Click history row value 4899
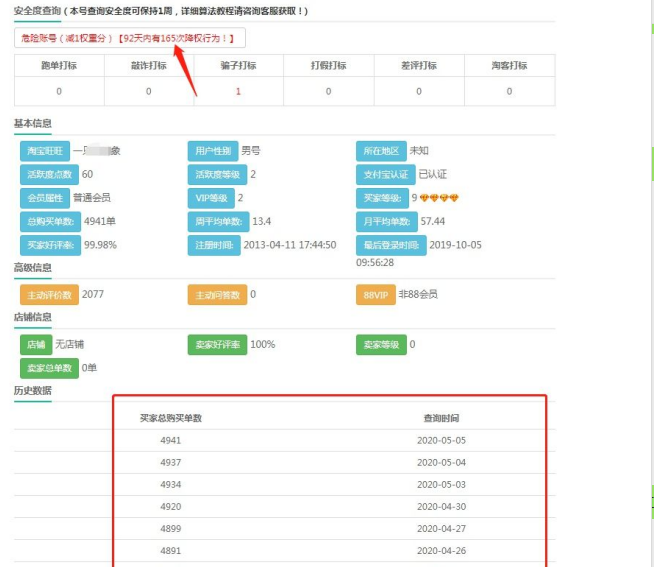Image resolution: width=654 pixels, height=567 pixels. (x=171, y=529)
